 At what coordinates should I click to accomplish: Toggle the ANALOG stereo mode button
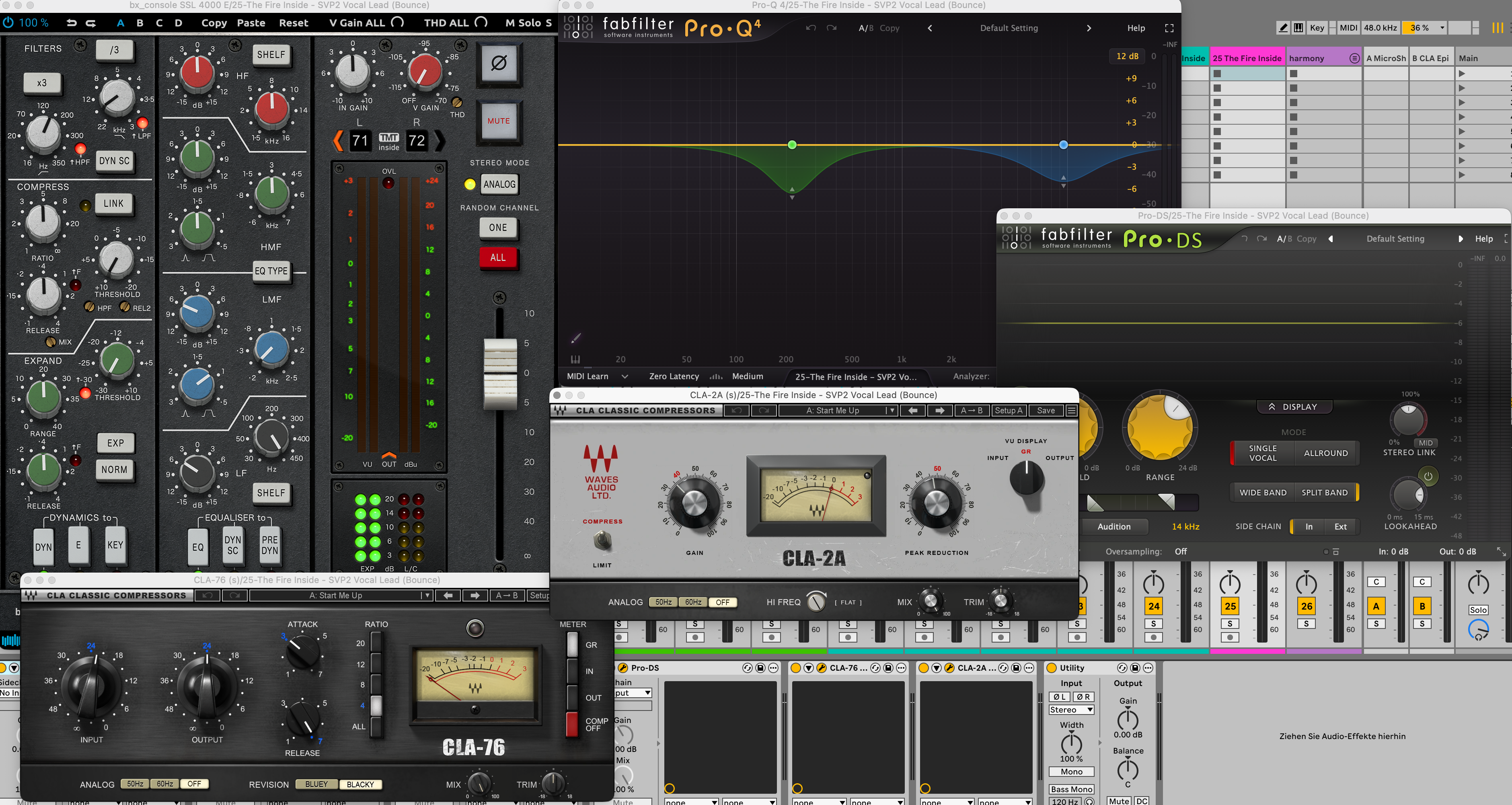[499, 184]
